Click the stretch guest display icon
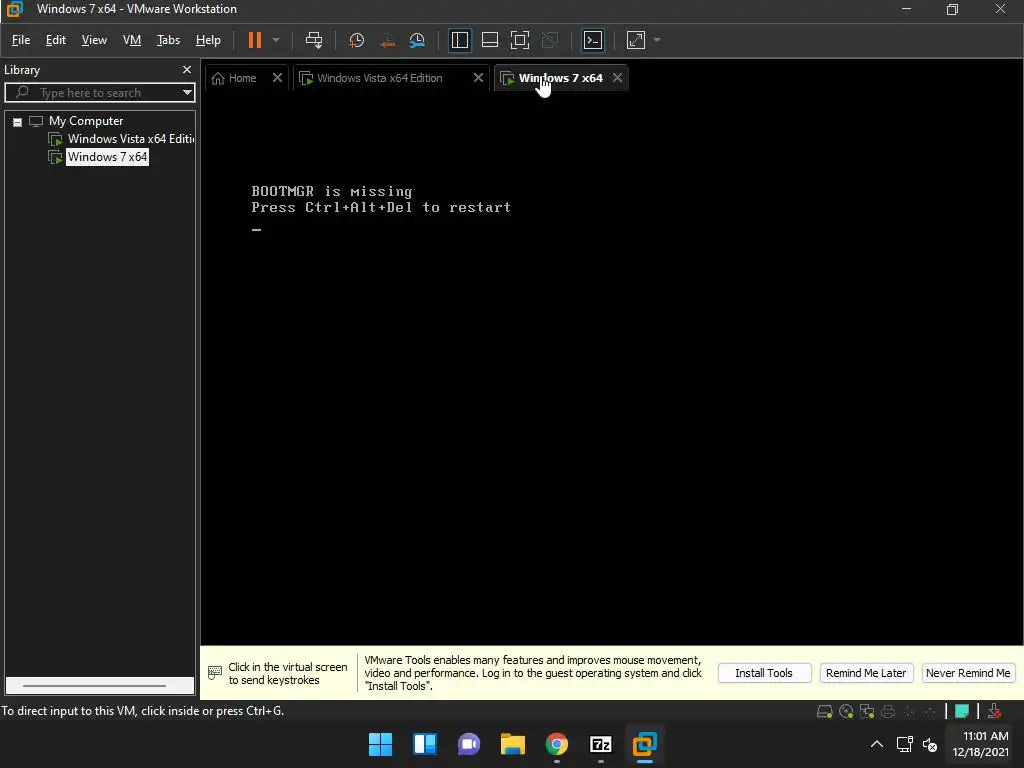 tap(635, 40)
